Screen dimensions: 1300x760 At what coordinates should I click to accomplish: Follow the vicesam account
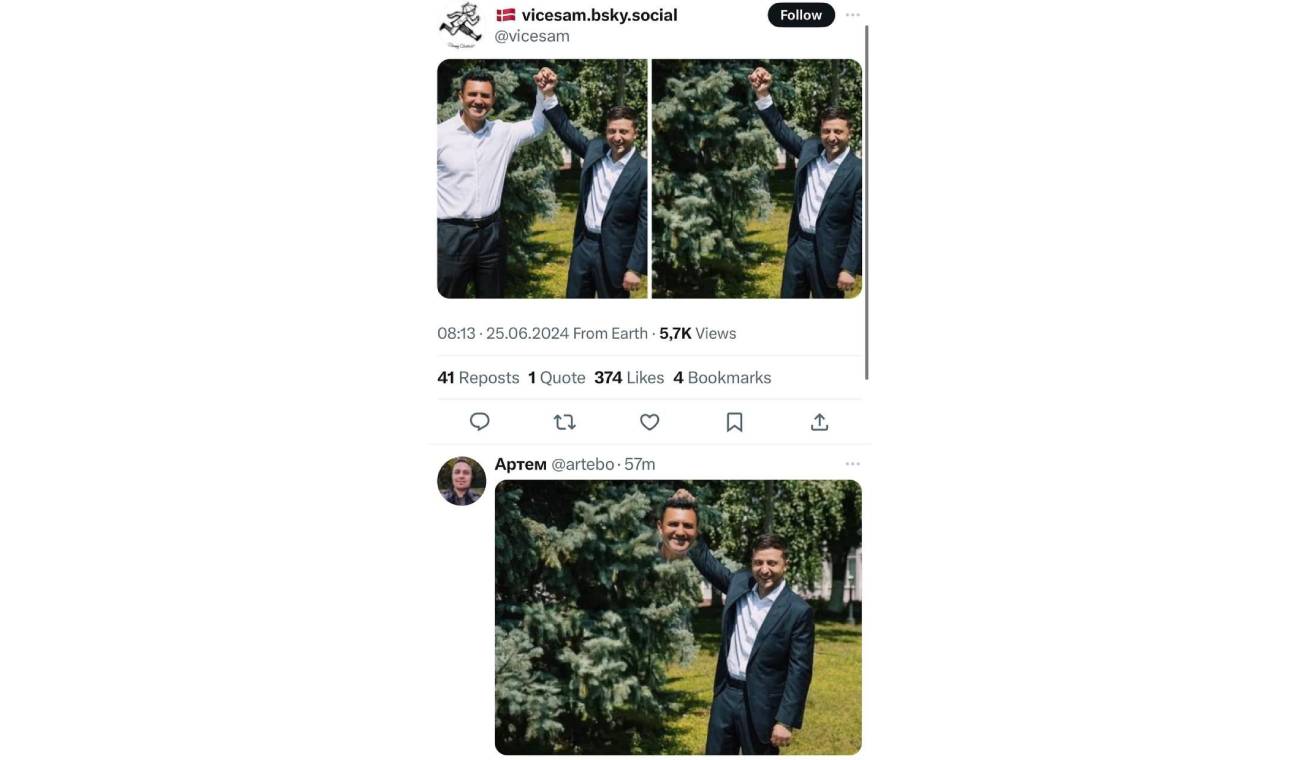pyautogui.click(x=800, y=15)
